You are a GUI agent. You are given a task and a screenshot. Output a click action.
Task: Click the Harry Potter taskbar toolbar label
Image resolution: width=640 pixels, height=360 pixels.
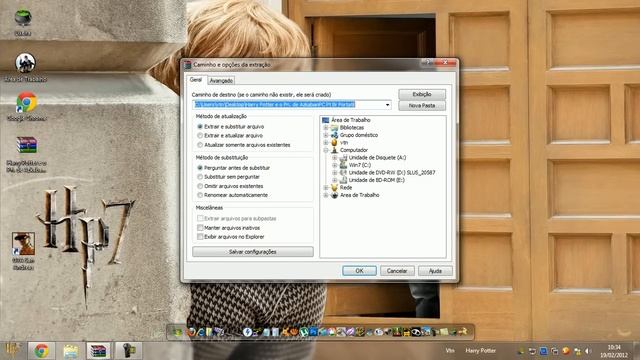coord(480,351)
